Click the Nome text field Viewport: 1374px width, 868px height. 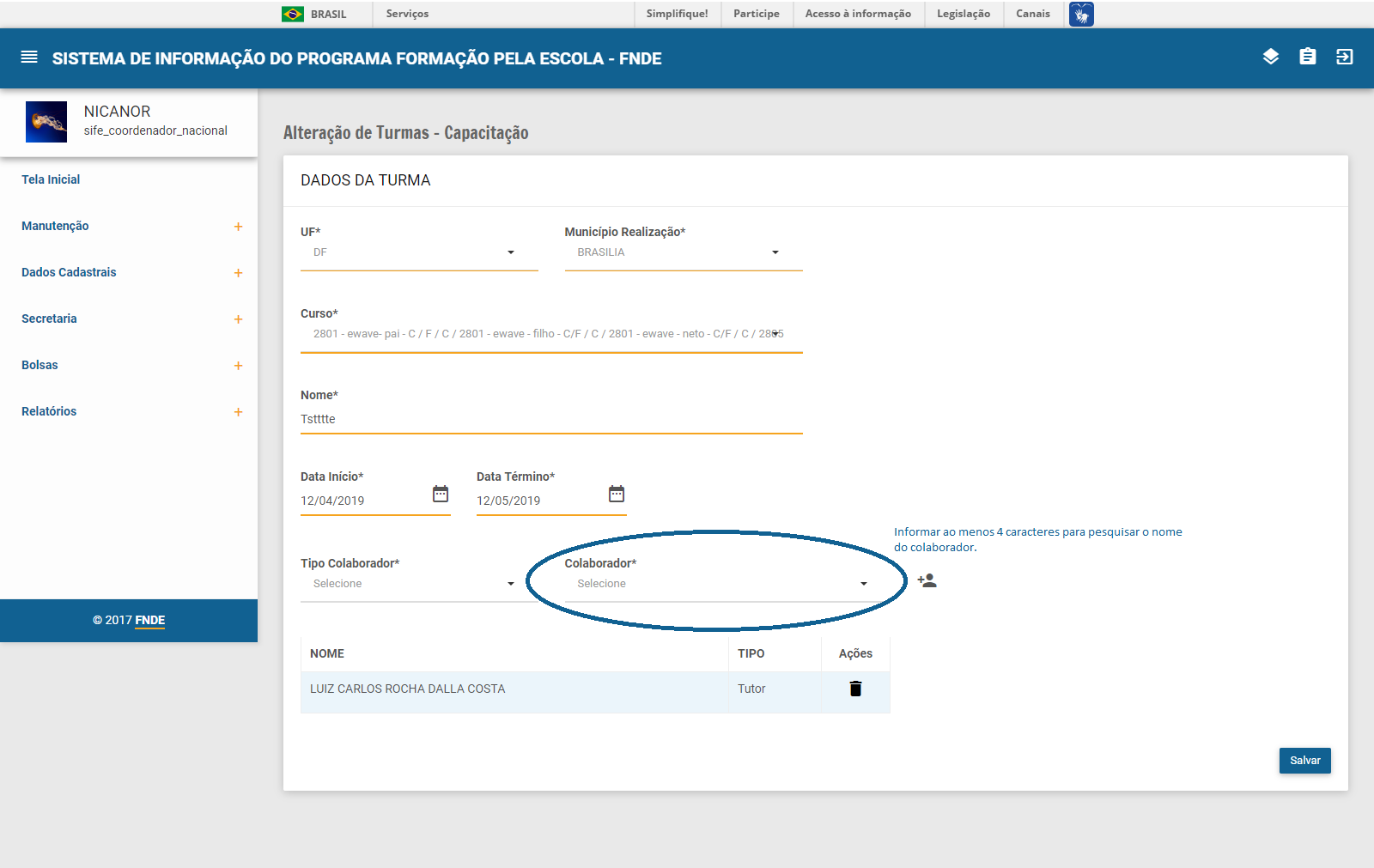[x=551, y=419]
